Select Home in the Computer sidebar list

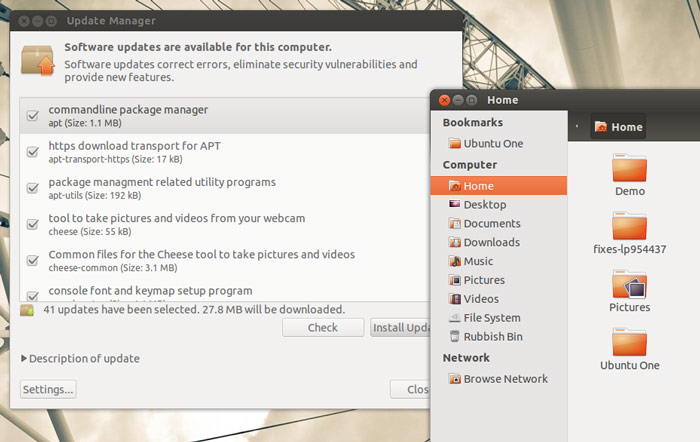pos(499,186)
